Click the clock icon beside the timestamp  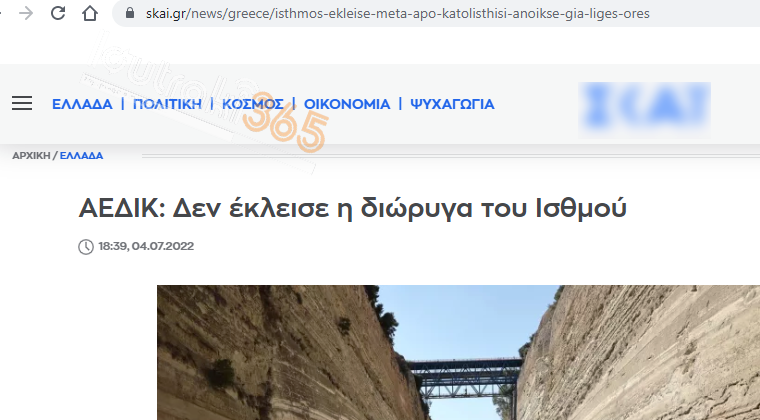pyautogui.click(x=86, y=247)
